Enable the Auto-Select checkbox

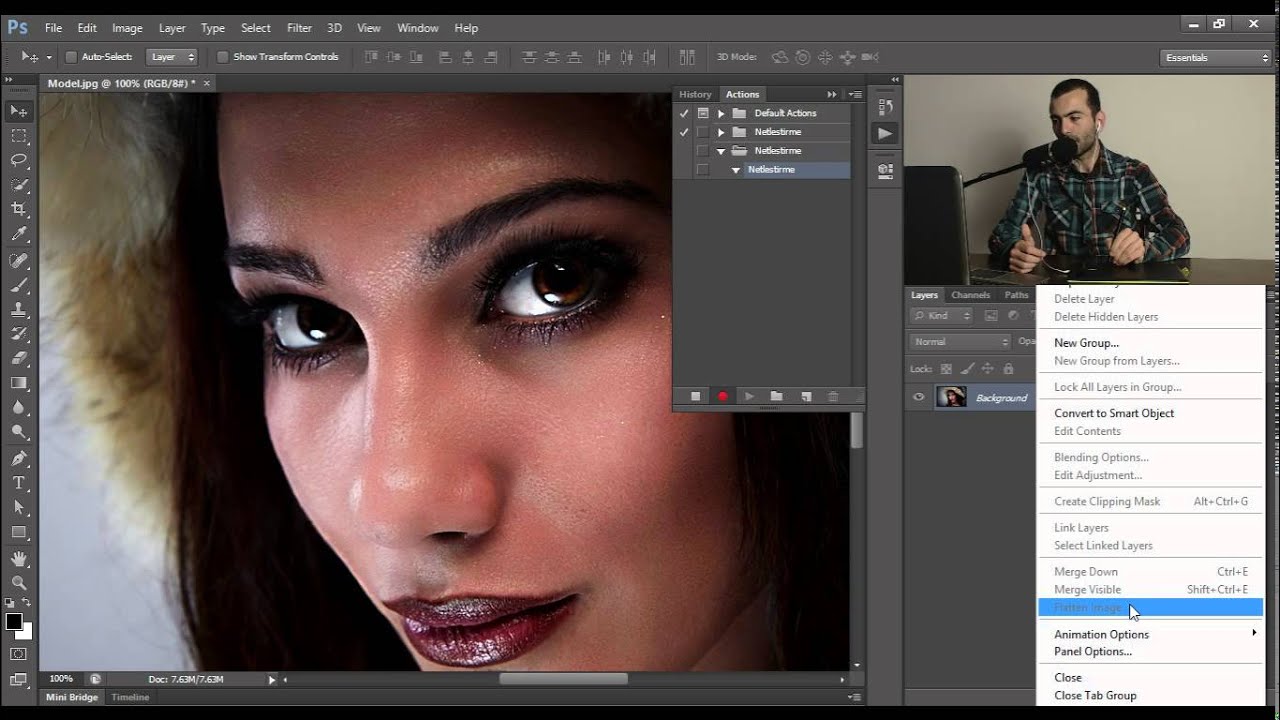click(71, 57)
